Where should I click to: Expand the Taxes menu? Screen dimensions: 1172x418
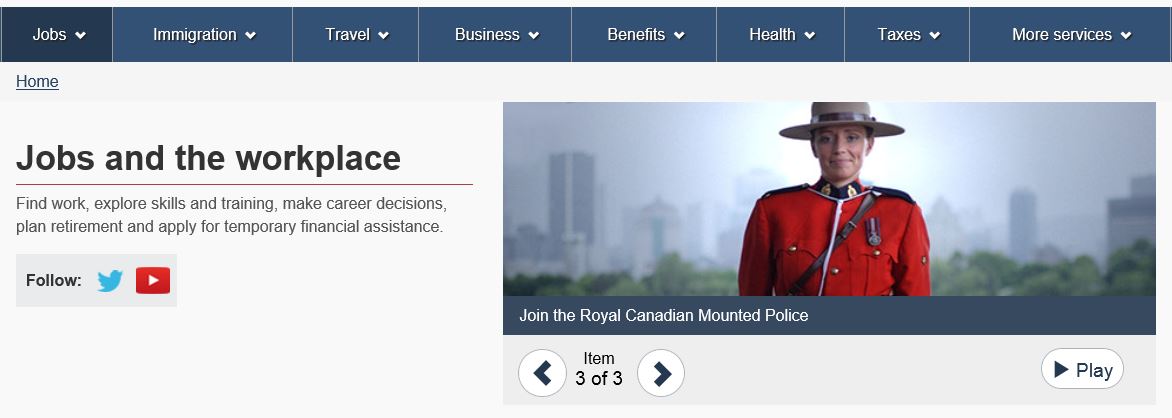pos(908,35)
